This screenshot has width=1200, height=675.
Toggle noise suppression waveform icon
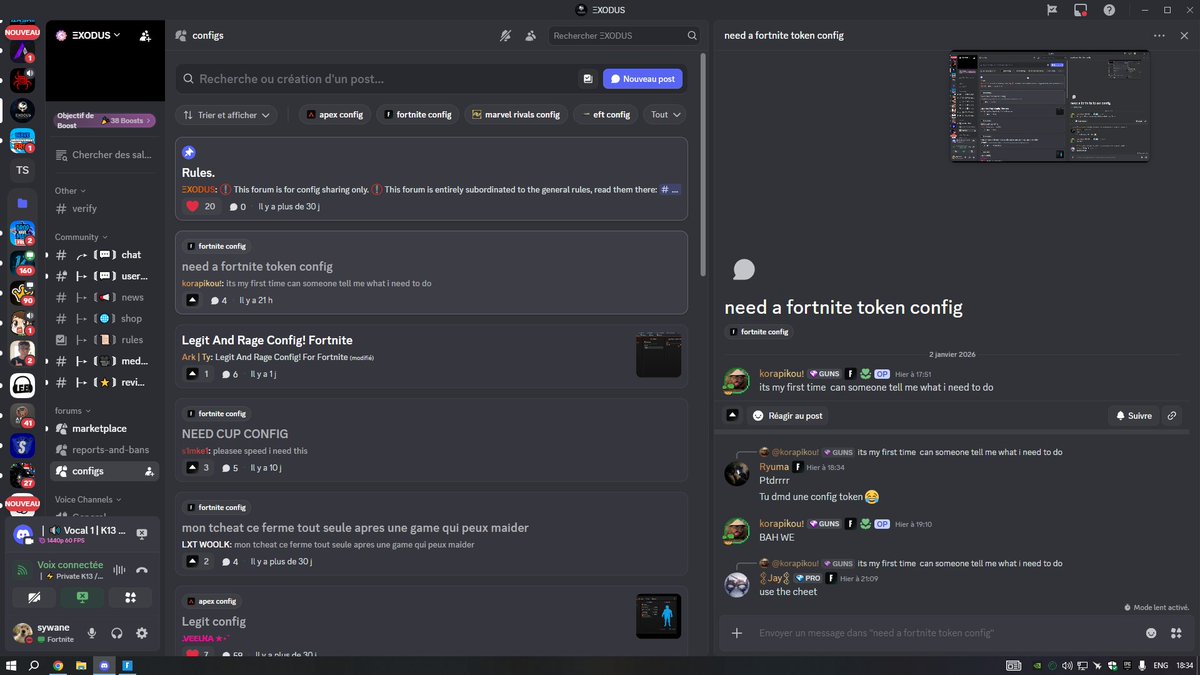[120, 570]
